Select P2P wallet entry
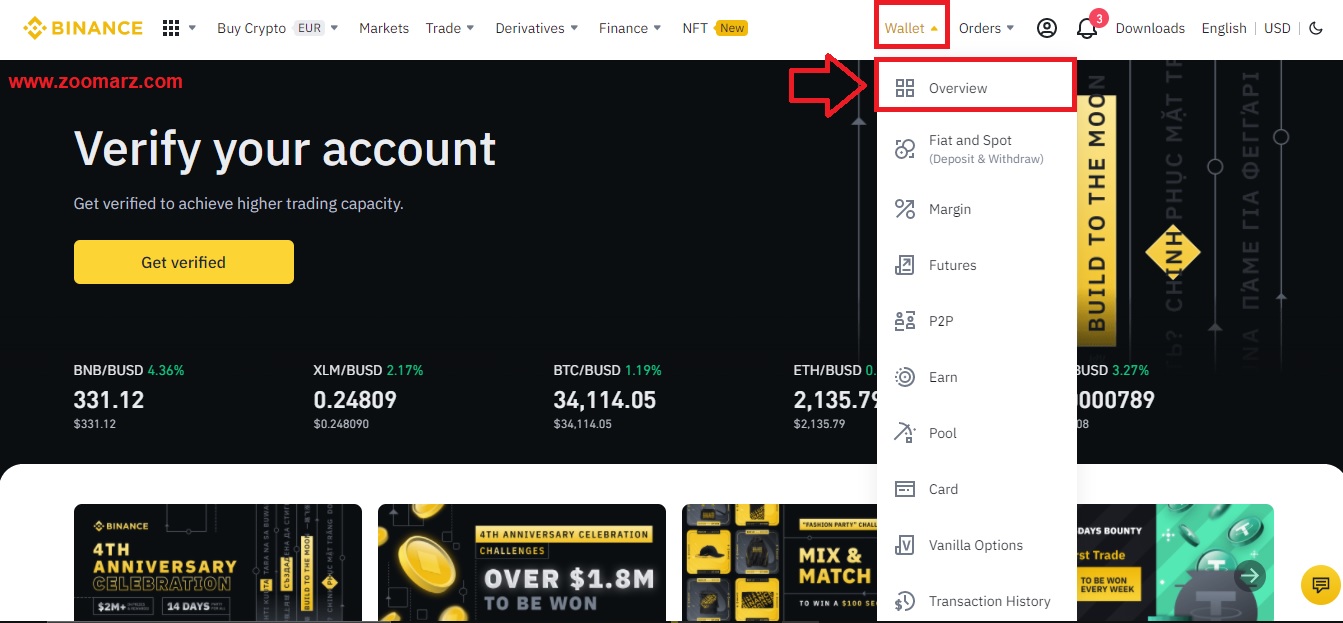 tap(976, 321)
